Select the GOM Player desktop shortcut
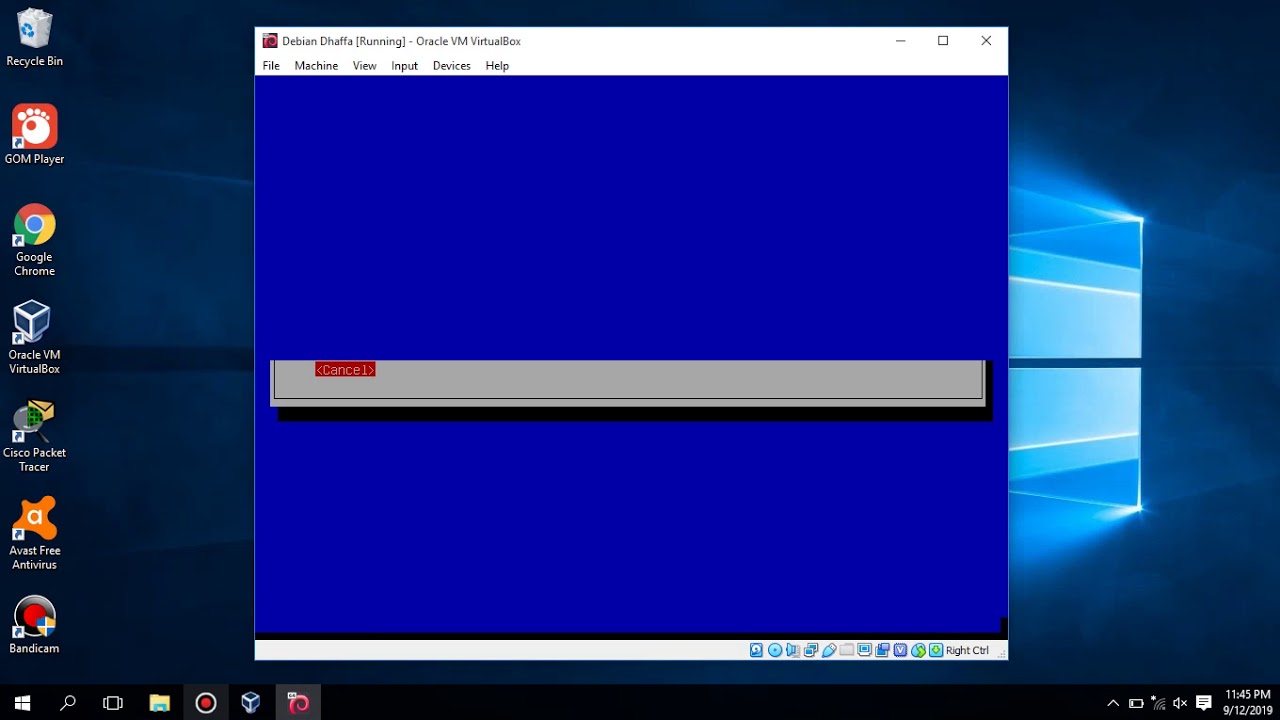Image resolution: width=1280 pixels, height=720 pixels. click(34, 135)
